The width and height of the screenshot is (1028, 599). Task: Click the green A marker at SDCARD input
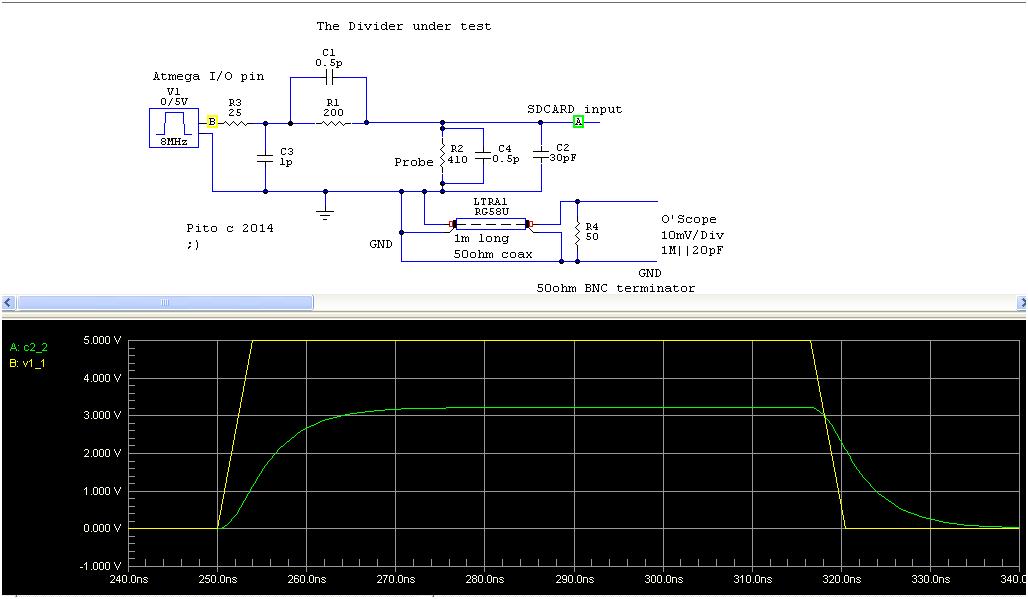click(578, 120)
